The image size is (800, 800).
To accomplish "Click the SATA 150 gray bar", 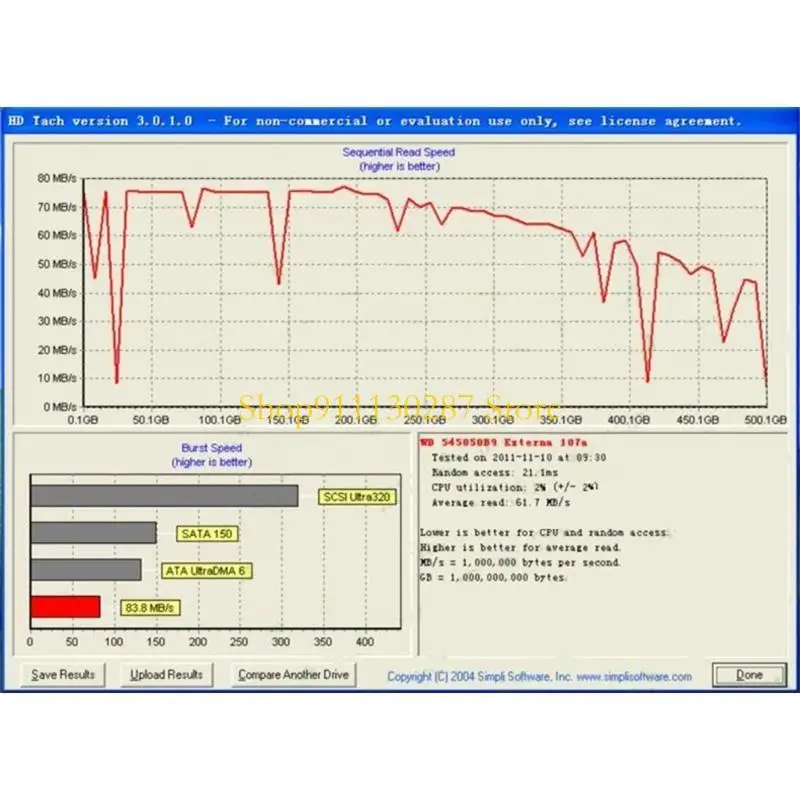I will pyautogui.click(x=93, y=533).
